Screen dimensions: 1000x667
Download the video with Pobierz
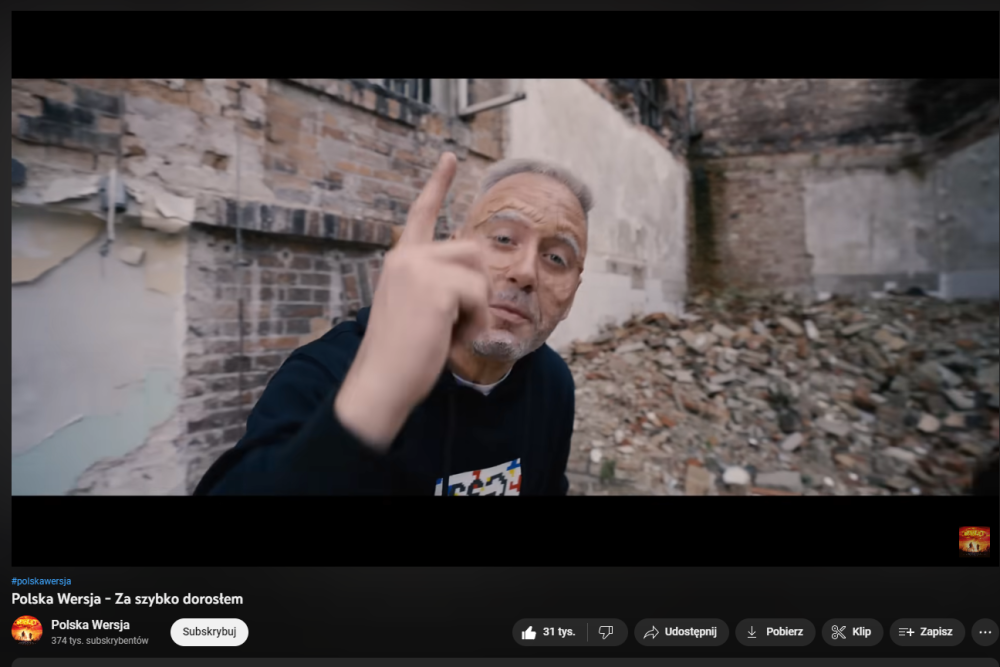click(x=775, y=632)
